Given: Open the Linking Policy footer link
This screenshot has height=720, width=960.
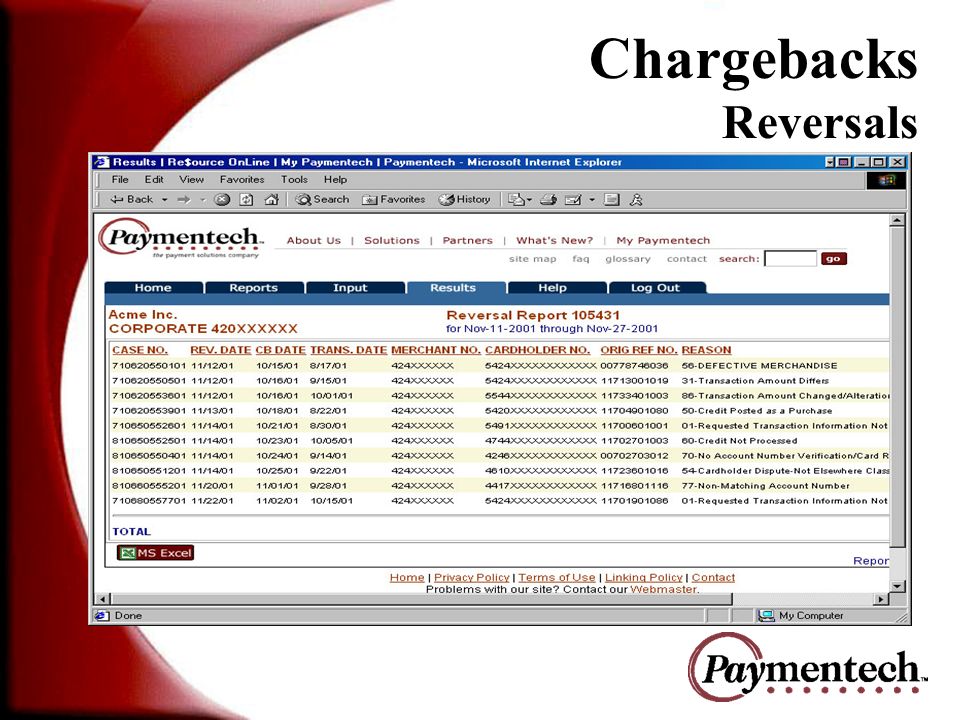Looking at the screenshot, I should (x=643, y=577).
